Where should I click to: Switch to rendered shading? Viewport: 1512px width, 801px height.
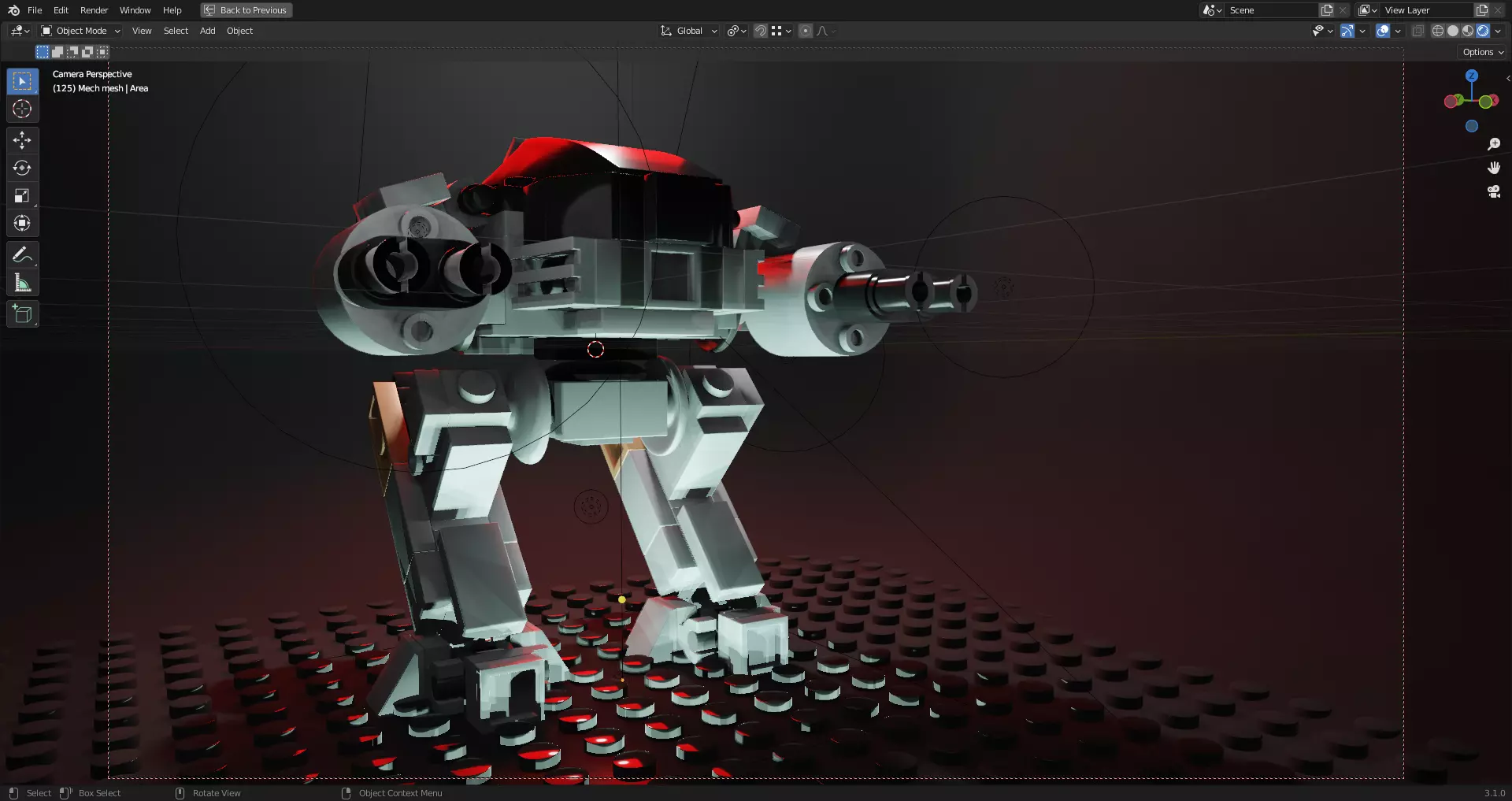tap(1483, 31)
